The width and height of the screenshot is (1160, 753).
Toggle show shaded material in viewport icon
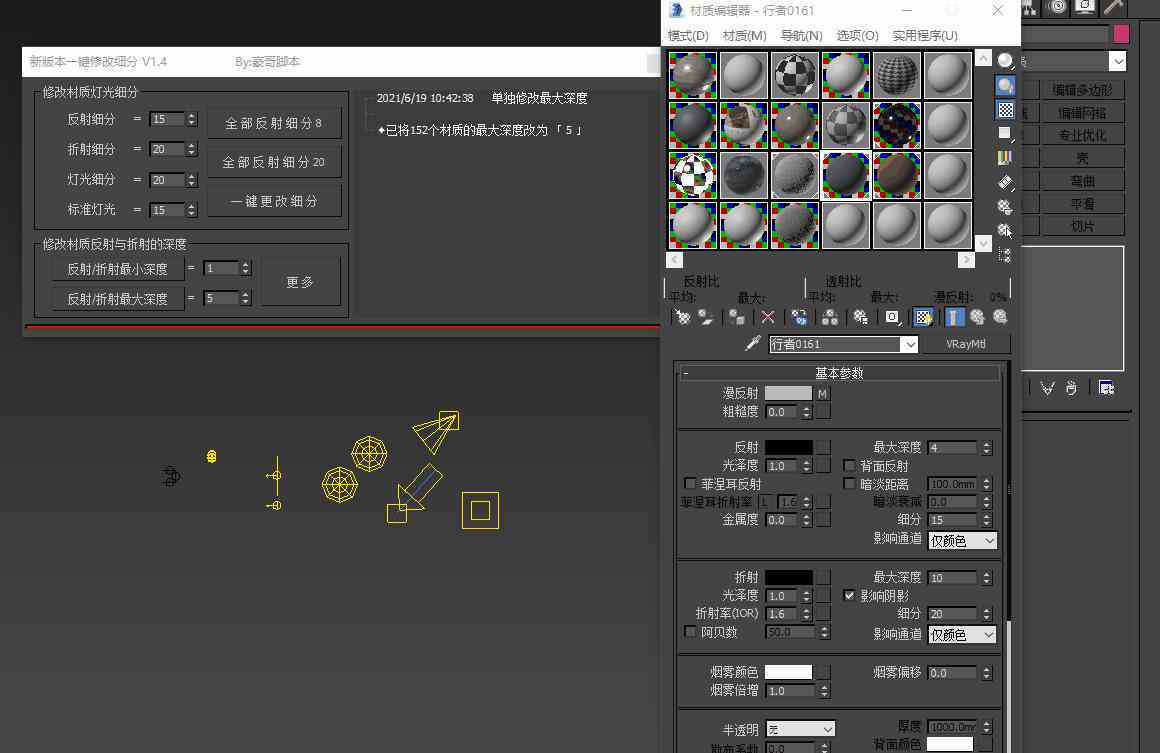pyautogui.click(x=923, y=317)
